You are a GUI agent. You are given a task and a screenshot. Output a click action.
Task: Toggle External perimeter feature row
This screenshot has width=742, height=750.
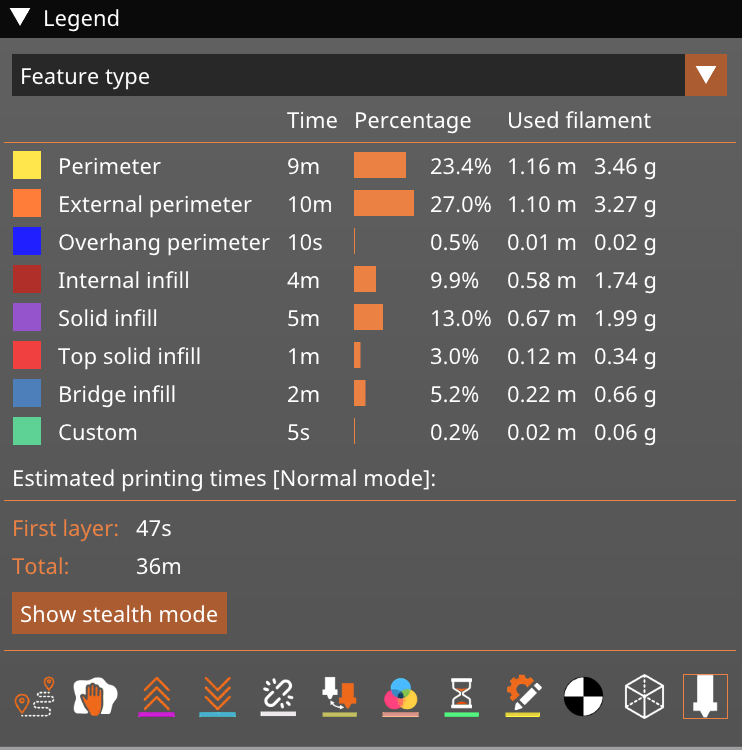(x=155, y=204)
